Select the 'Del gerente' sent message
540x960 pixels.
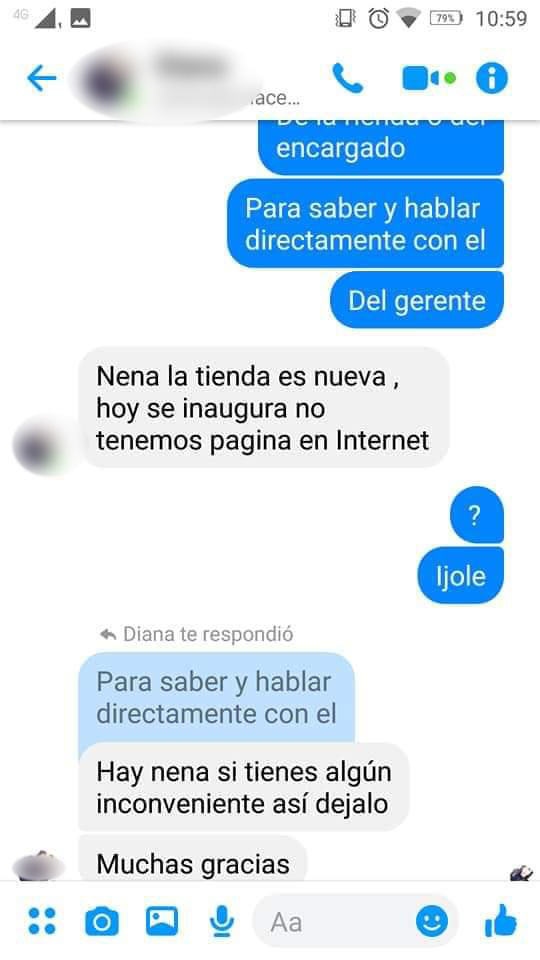click(x=417, y=301)
